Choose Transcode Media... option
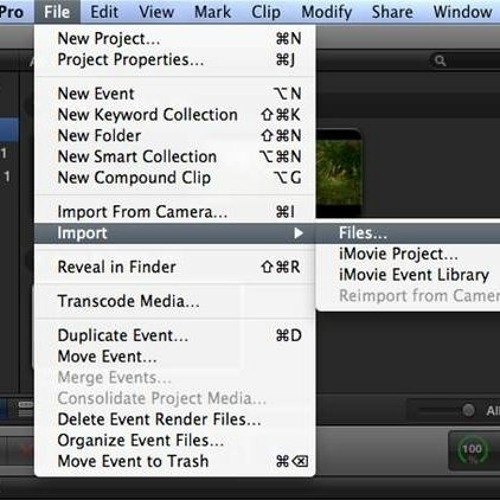The width and height of the screenshot is (500, 500). point(175,301)
